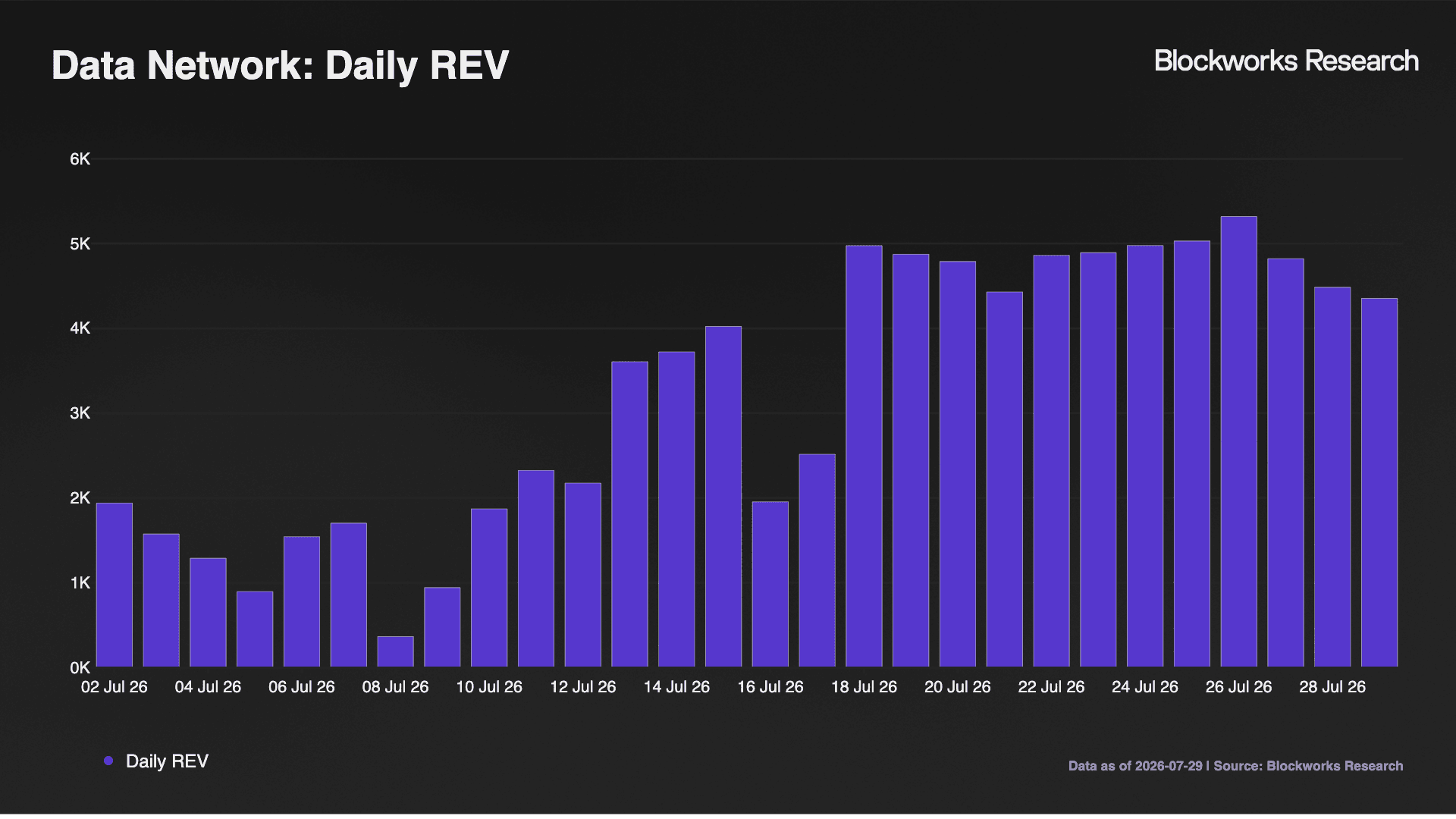
Task: Click the bar above 12 Jul 26
Action: tap(583, 576)
